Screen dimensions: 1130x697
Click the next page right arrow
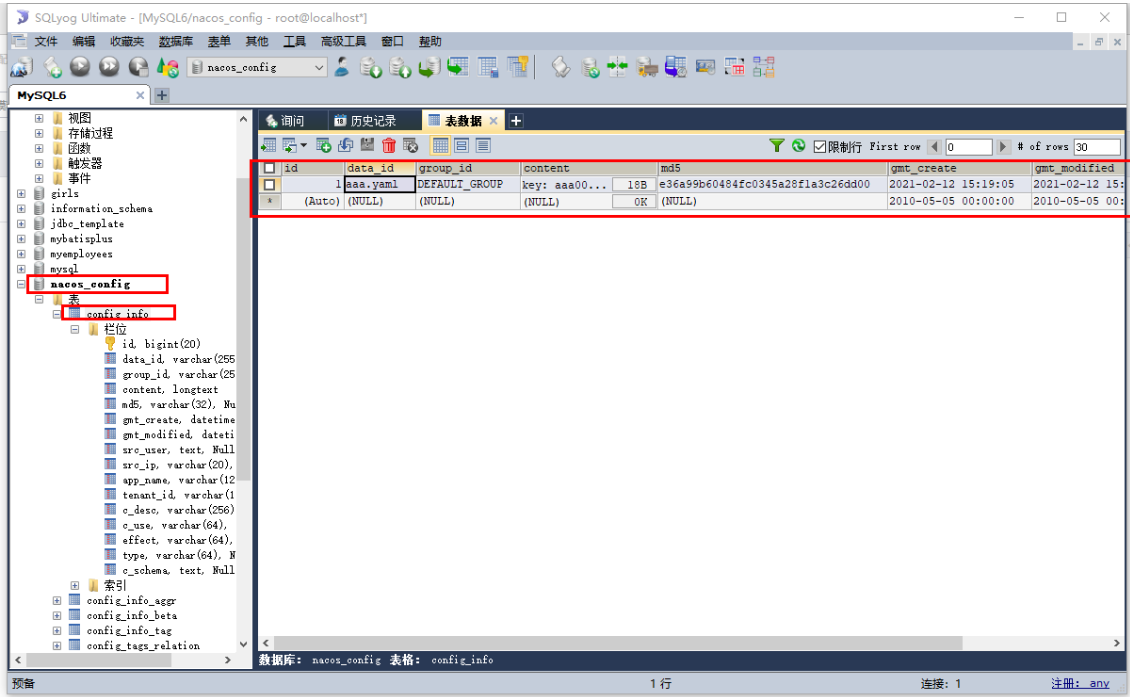click(1002, 146)
